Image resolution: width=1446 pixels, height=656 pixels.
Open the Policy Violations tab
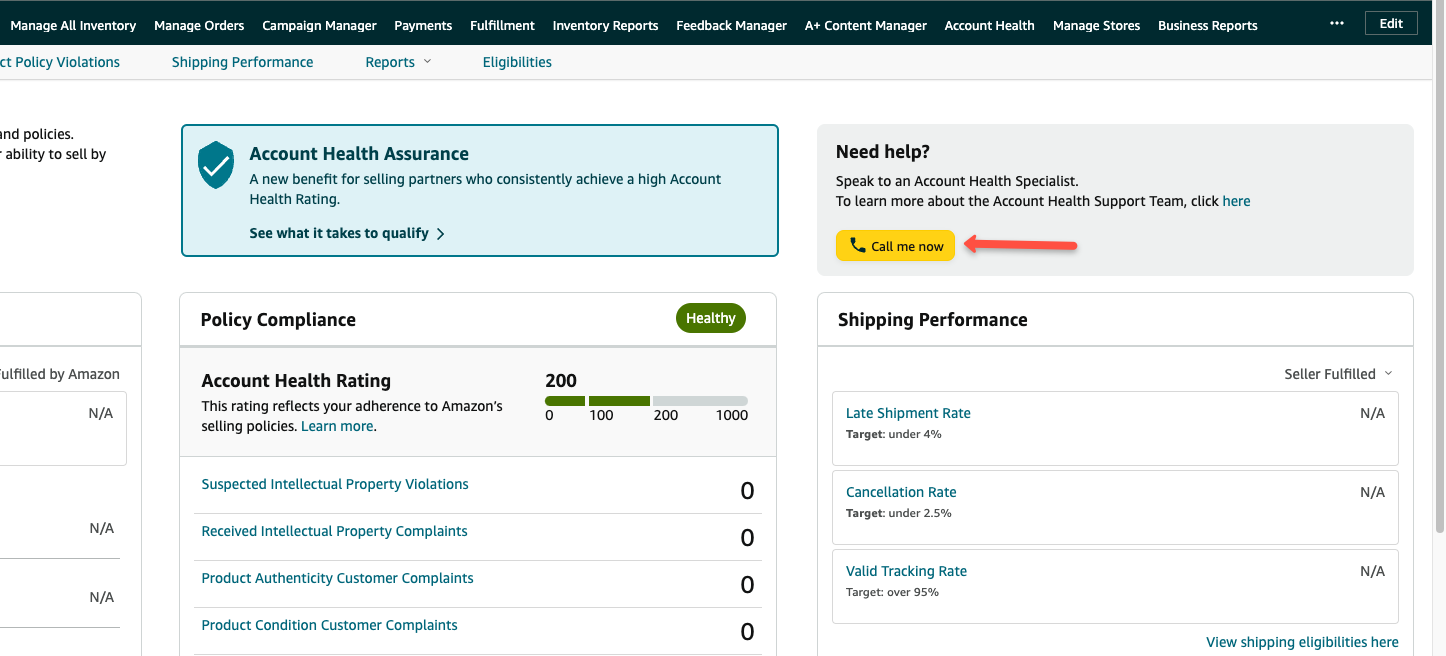point(60,62)
